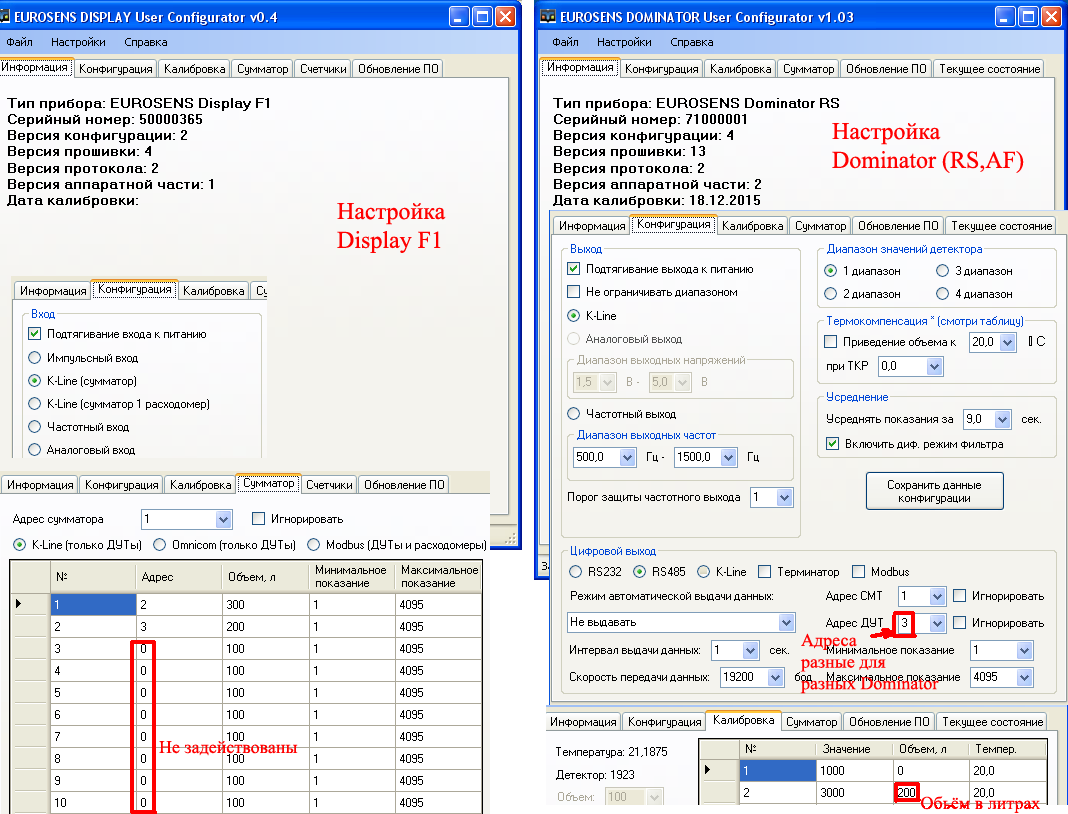The height and width of the screenshot is (814, 1068).
Task: Click the 300 volume cell in summator table
Action: point(264,604)
